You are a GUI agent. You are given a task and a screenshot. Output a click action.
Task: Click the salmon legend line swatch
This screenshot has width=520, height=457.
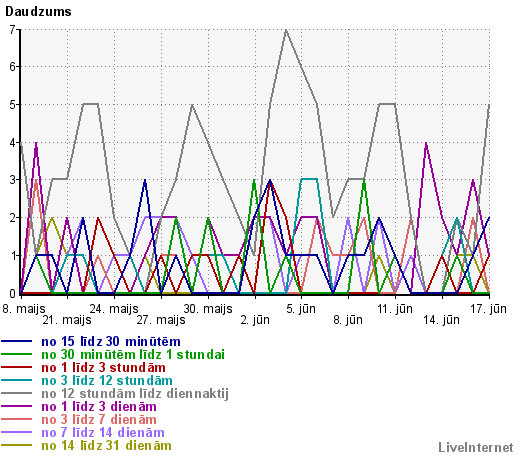point(17,419)
